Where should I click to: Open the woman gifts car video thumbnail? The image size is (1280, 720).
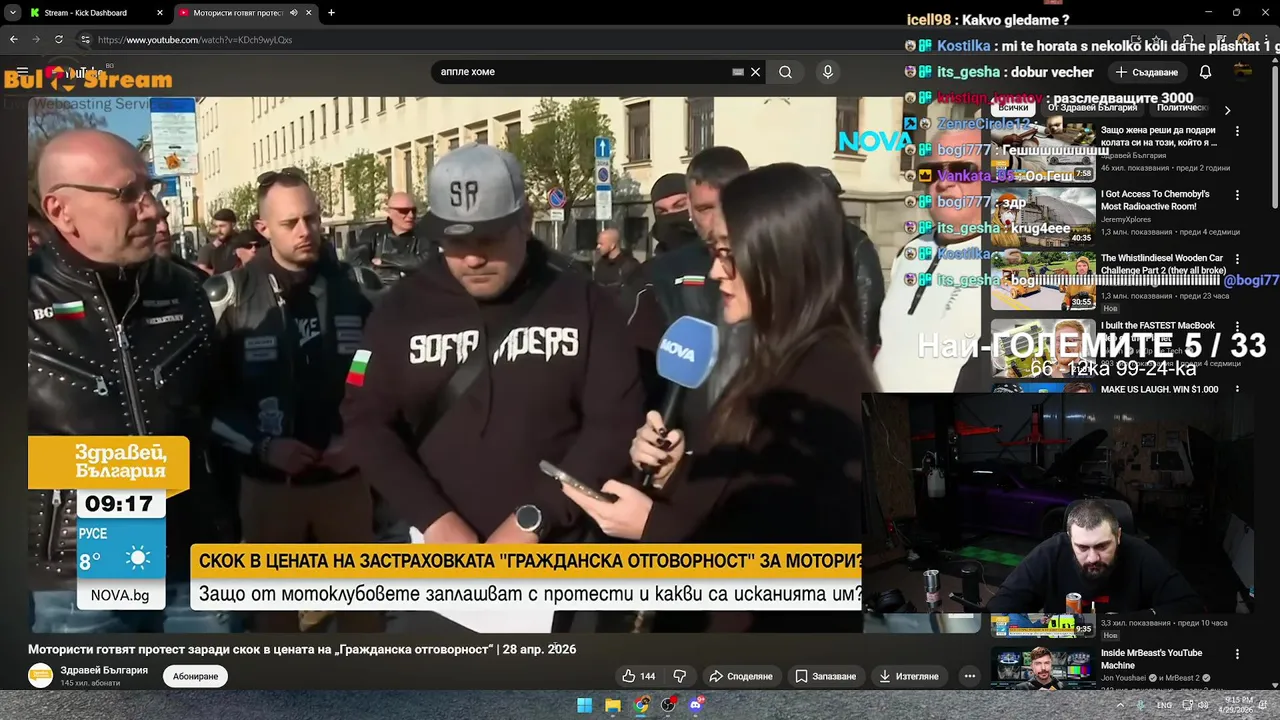pos(1043,152)
